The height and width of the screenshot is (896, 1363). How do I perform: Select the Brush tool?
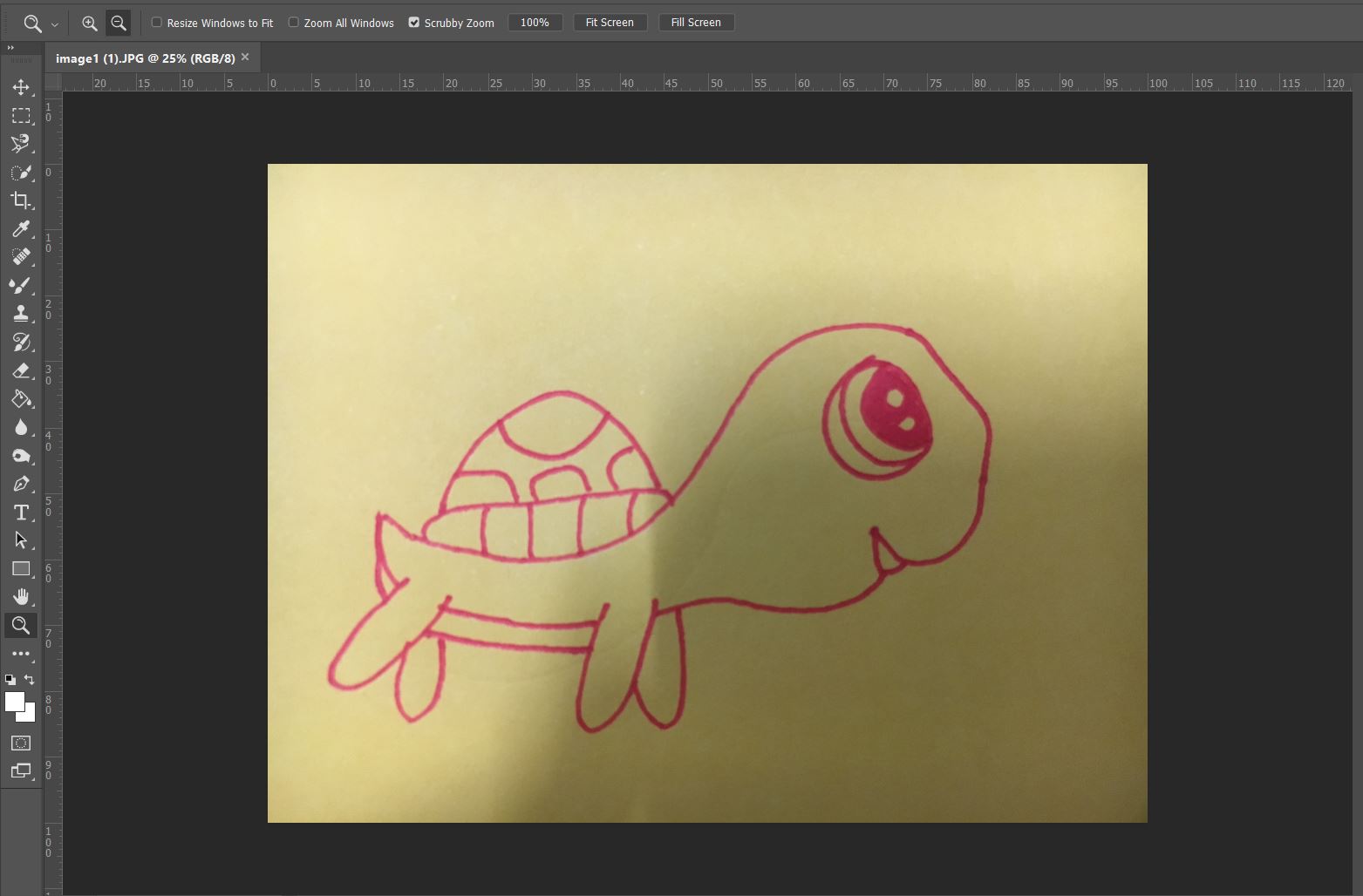[21, 286]
